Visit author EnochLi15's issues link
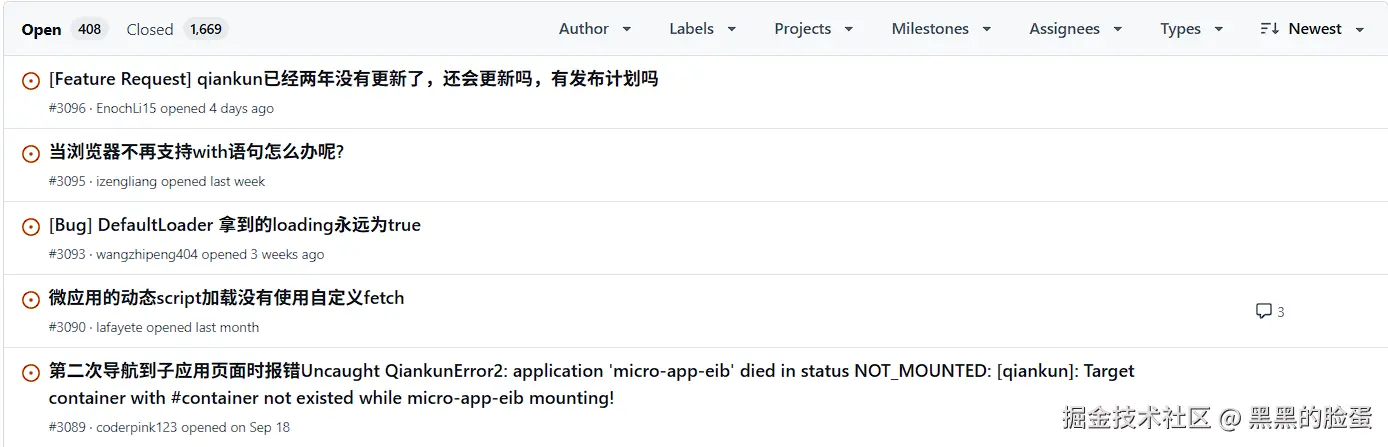Image resolution: width=1388 pixels, height=447 pixels. click(x=126, y=108)
